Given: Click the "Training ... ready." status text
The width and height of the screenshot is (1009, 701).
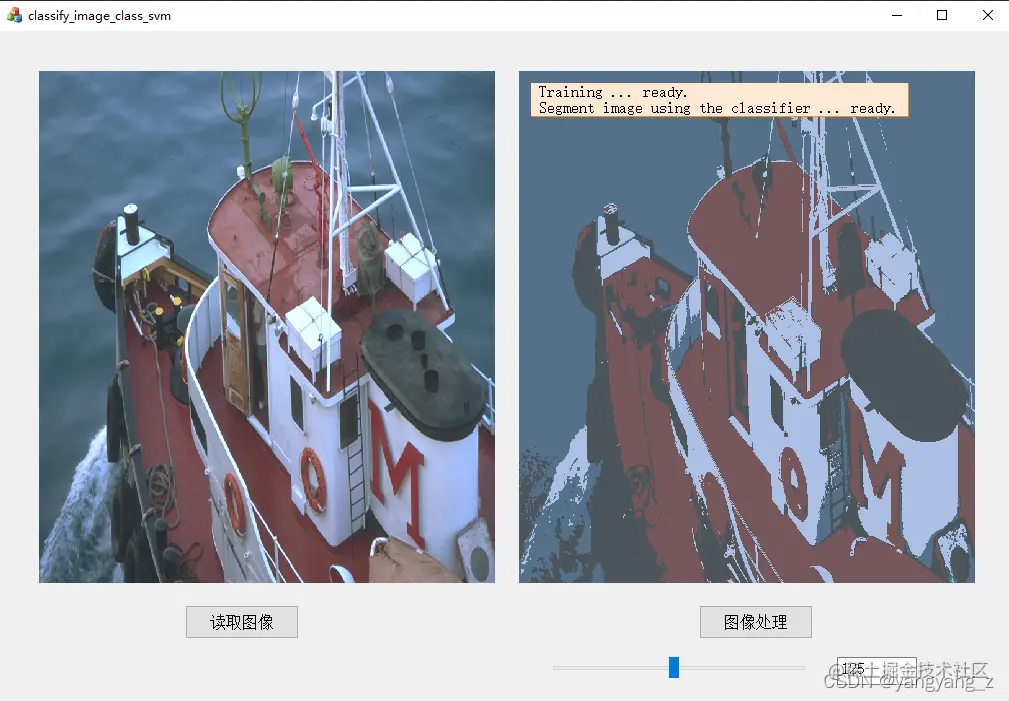Looking at the screenshot, I should [613, 92].
